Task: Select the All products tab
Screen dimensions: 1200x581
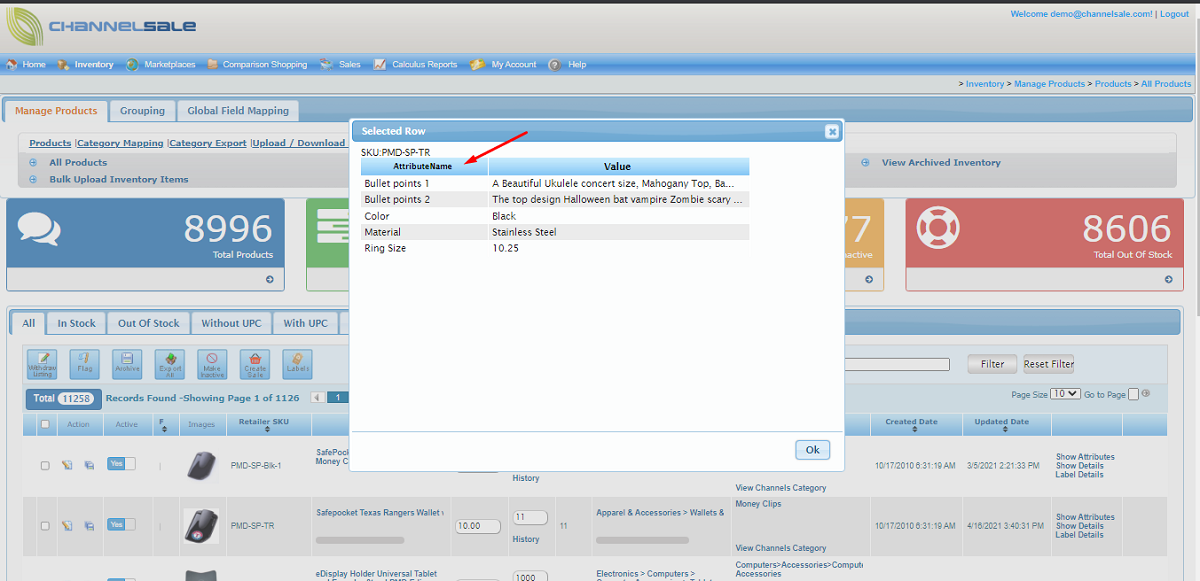Action: pyautogui.click(x=29, y=323)
